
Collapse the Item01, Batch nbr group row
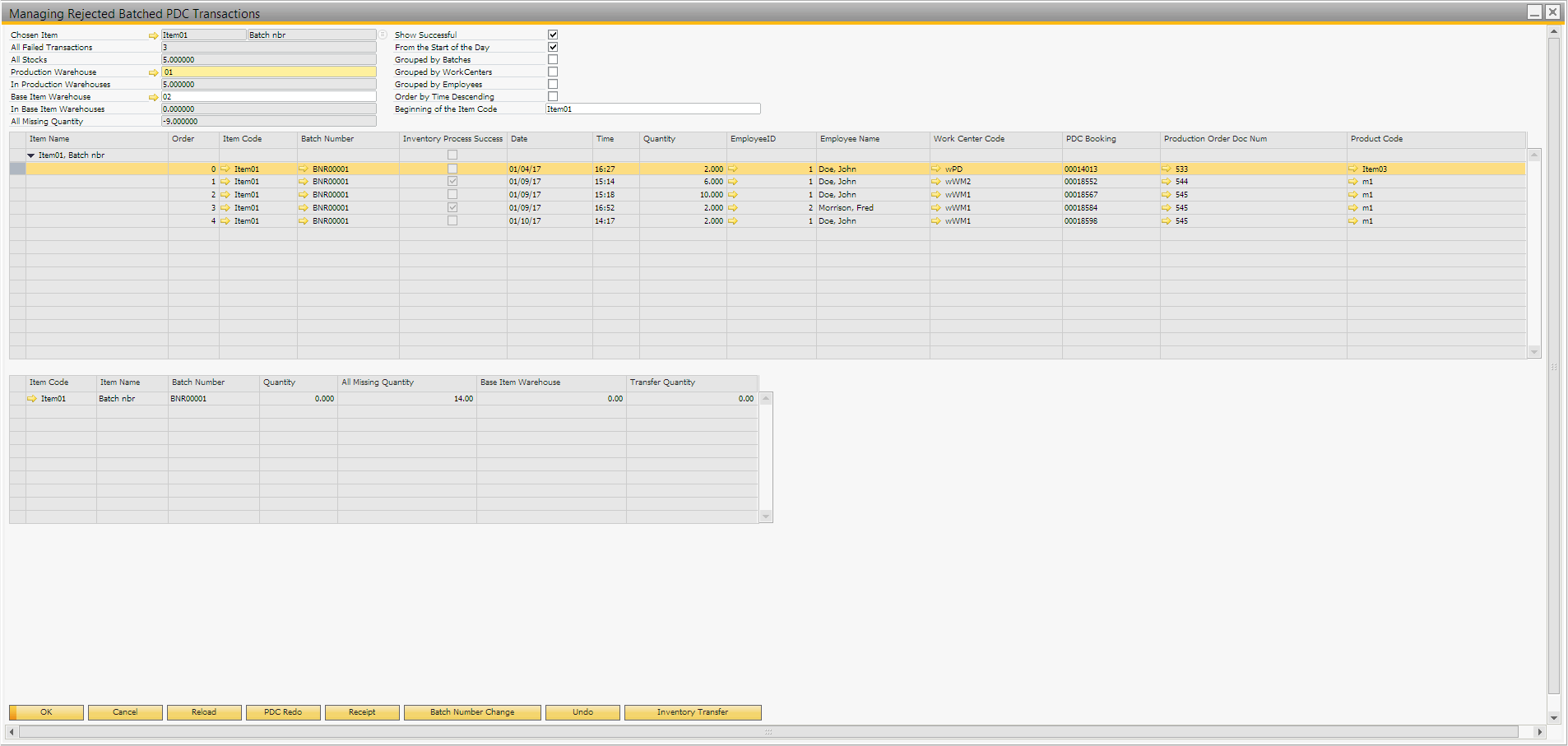pos(31,155)
